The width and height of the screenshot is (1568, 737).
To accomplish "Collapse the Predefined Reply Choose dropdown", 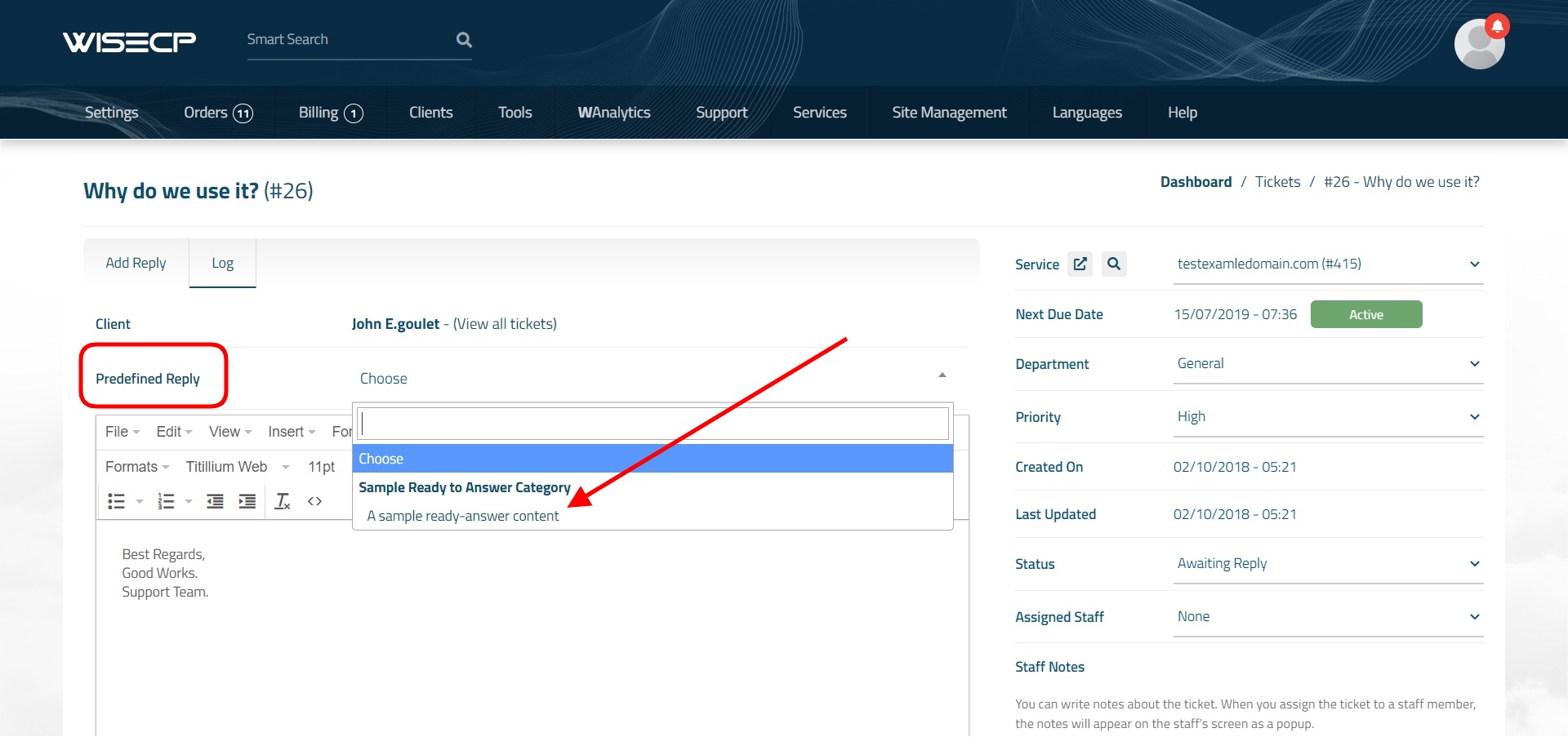I will pyautogui.click(x=653, y=379).
